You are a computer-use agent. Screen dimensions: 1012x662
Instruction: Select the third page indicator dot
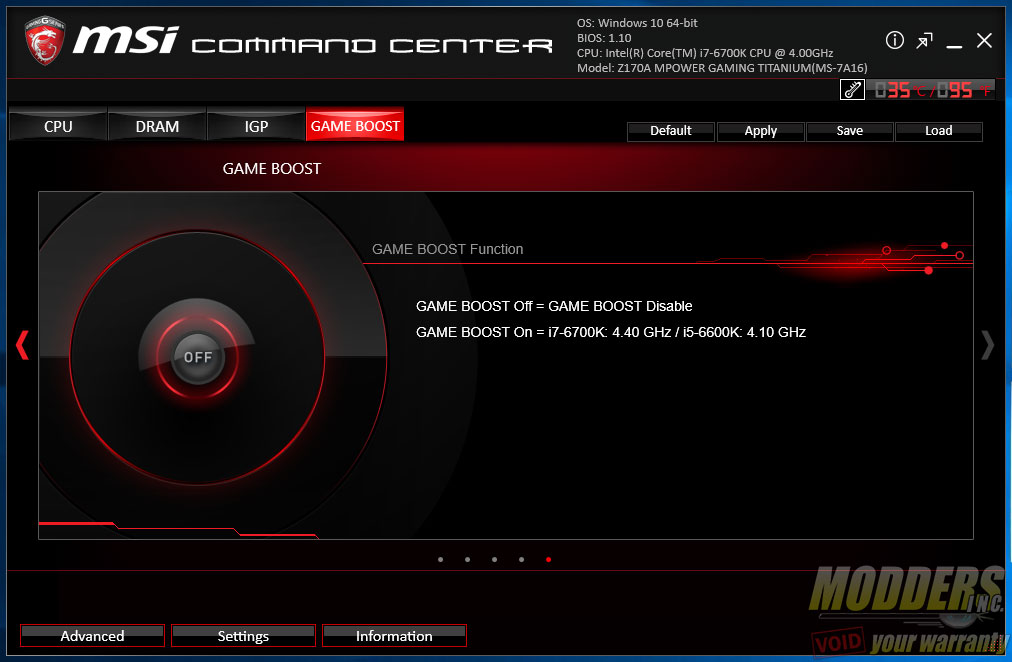494,559
